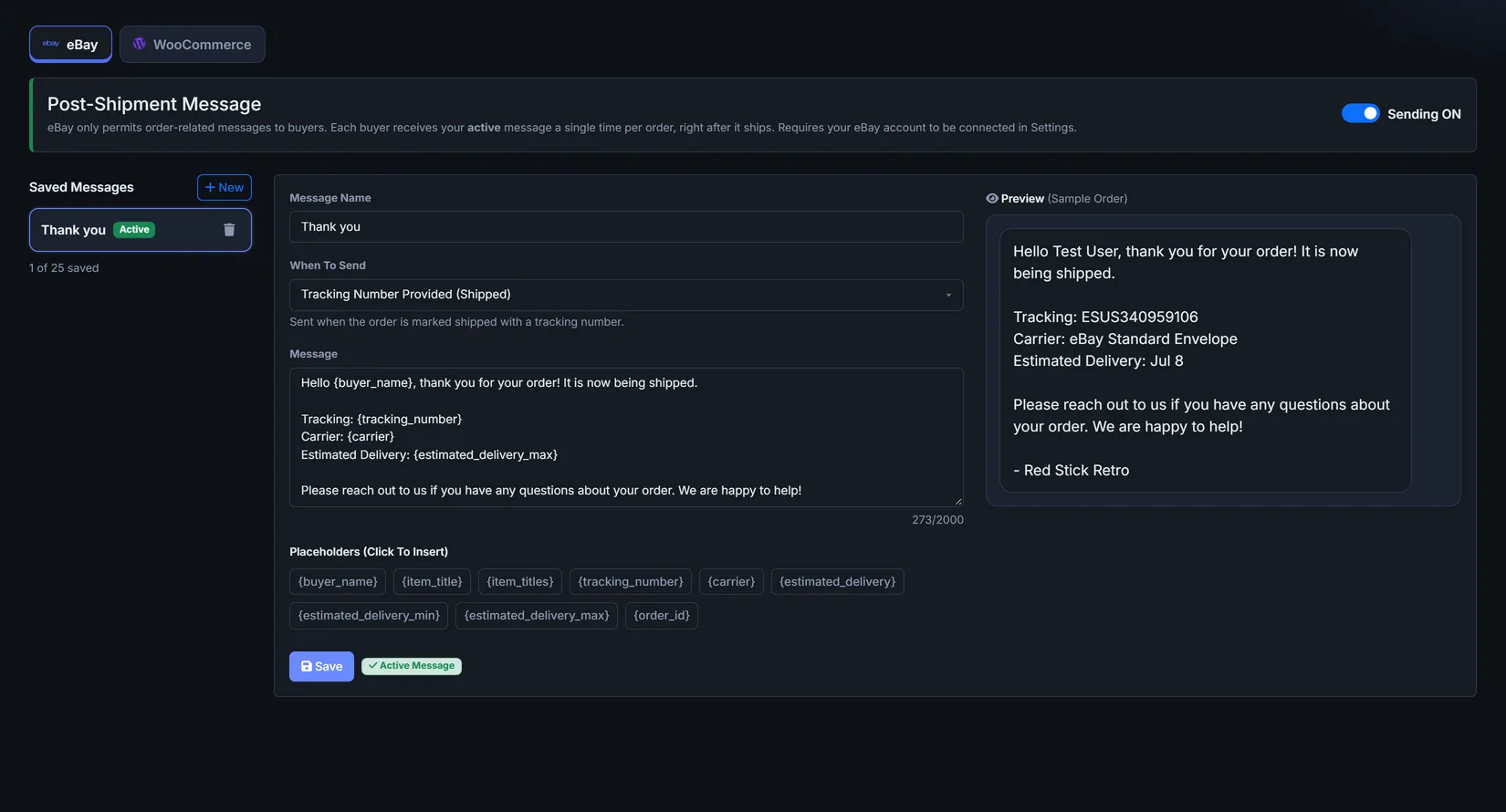Click inside the Message text area

626,437
